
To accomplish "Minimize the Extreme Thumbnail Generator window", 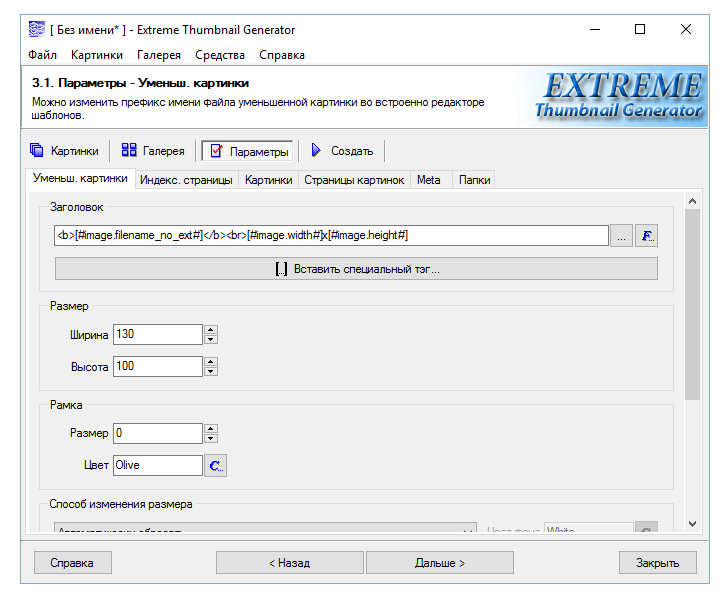I will point(595,29).
